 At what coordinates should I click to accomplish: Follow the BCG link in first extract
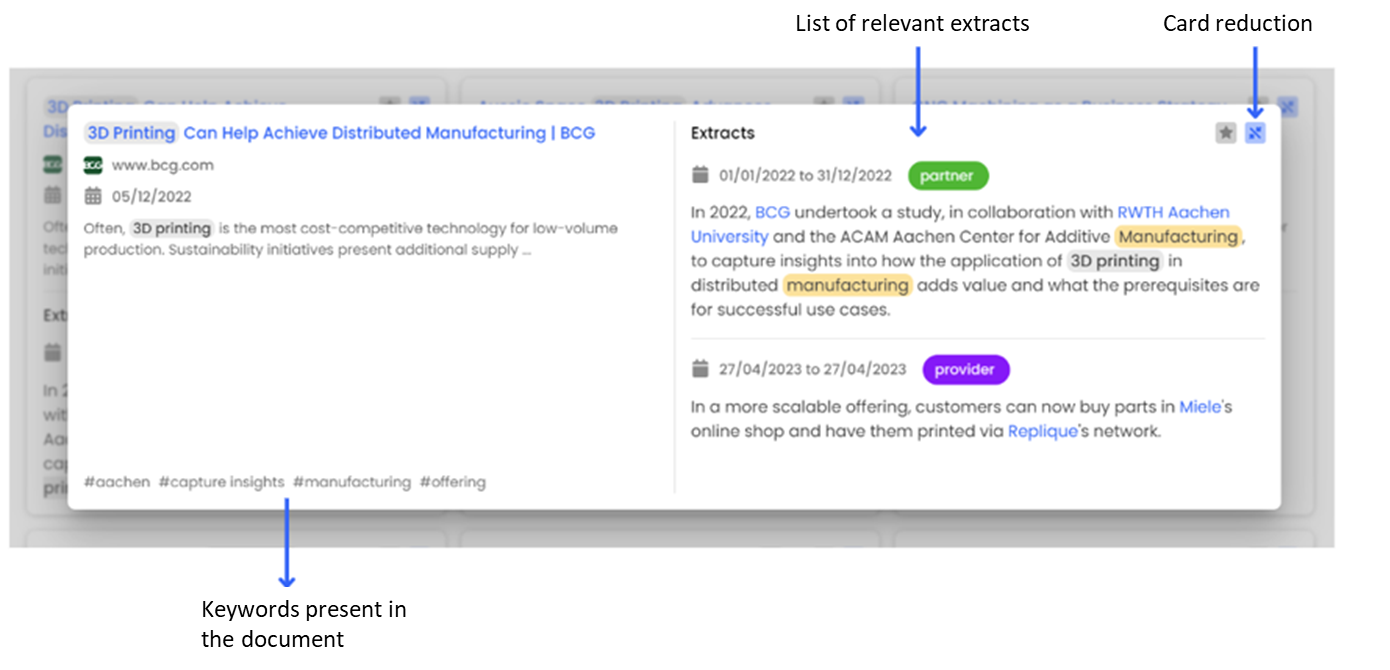(x=772, y=212)
